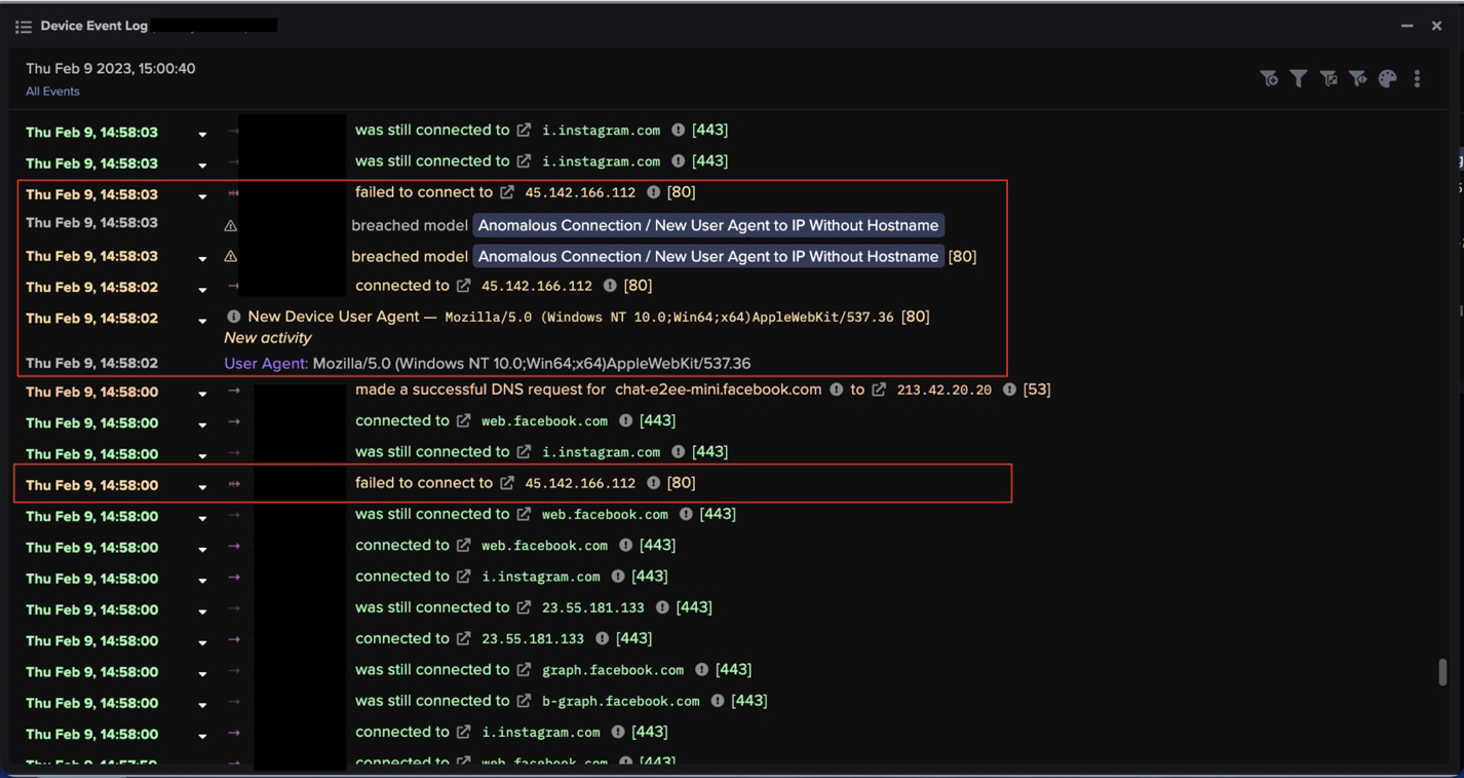This screenshot has height=778, width=1464.
Task: Expand the New Device User Agent event
Action: tap(202, 319)
